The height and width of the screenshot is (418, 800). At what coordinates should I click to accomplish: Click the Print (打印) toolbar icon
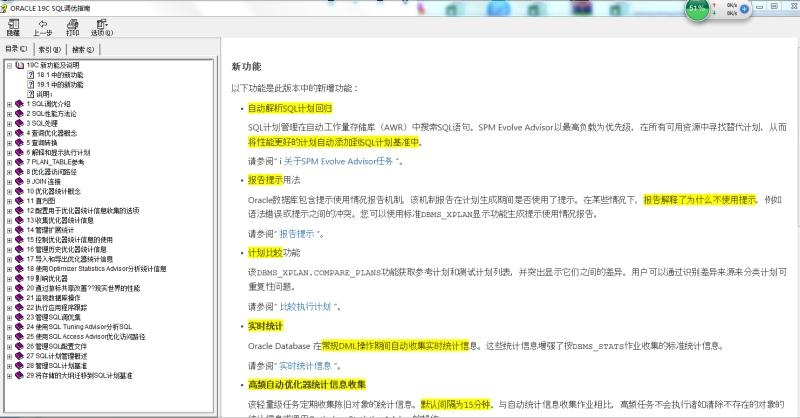click(x=73, y=24)
